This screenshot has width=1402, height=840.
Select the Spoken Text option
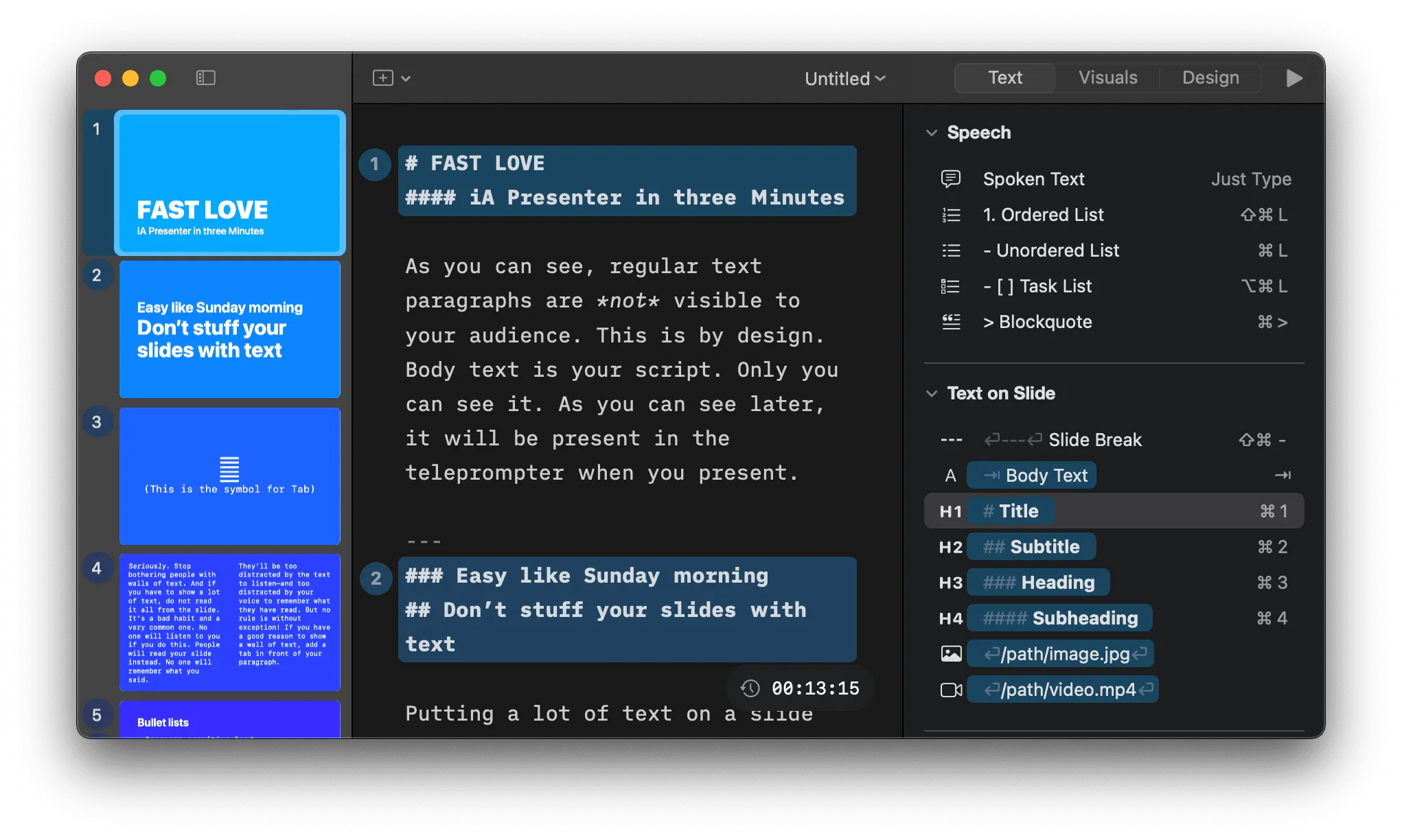click(x=1114, y=179)
